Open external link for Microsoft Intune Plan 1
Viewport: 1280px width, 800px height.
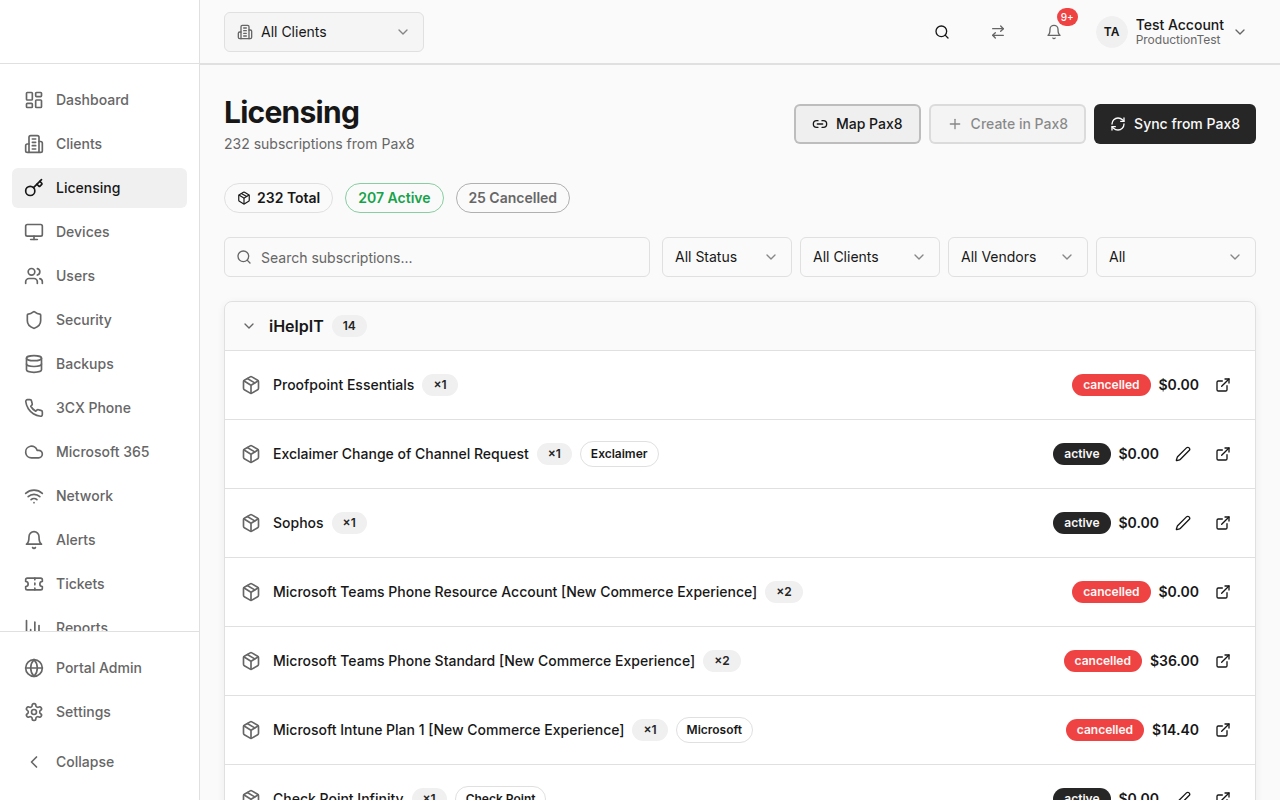[1223, 730]
